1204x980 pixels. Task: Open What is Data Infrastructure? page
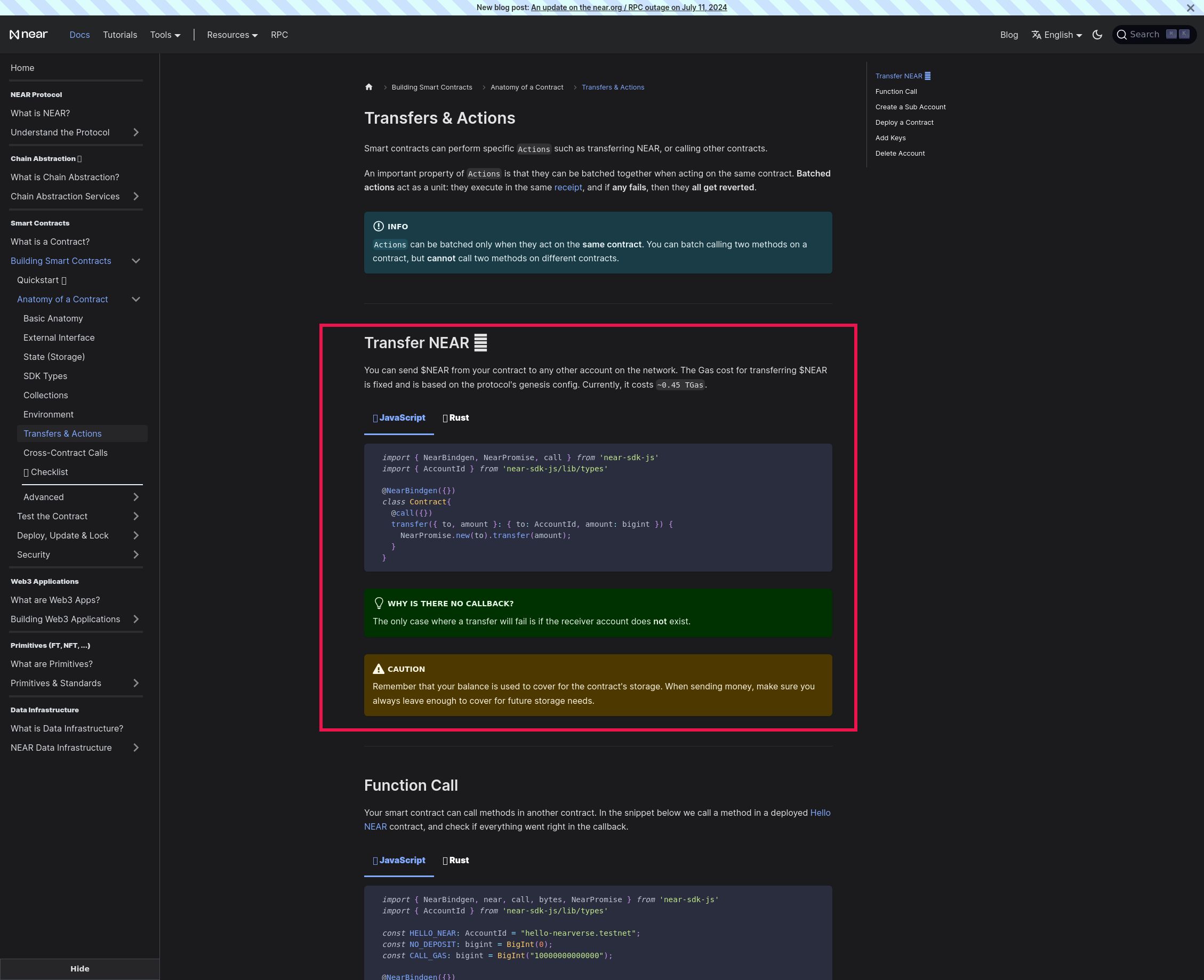tap(67, 728)
